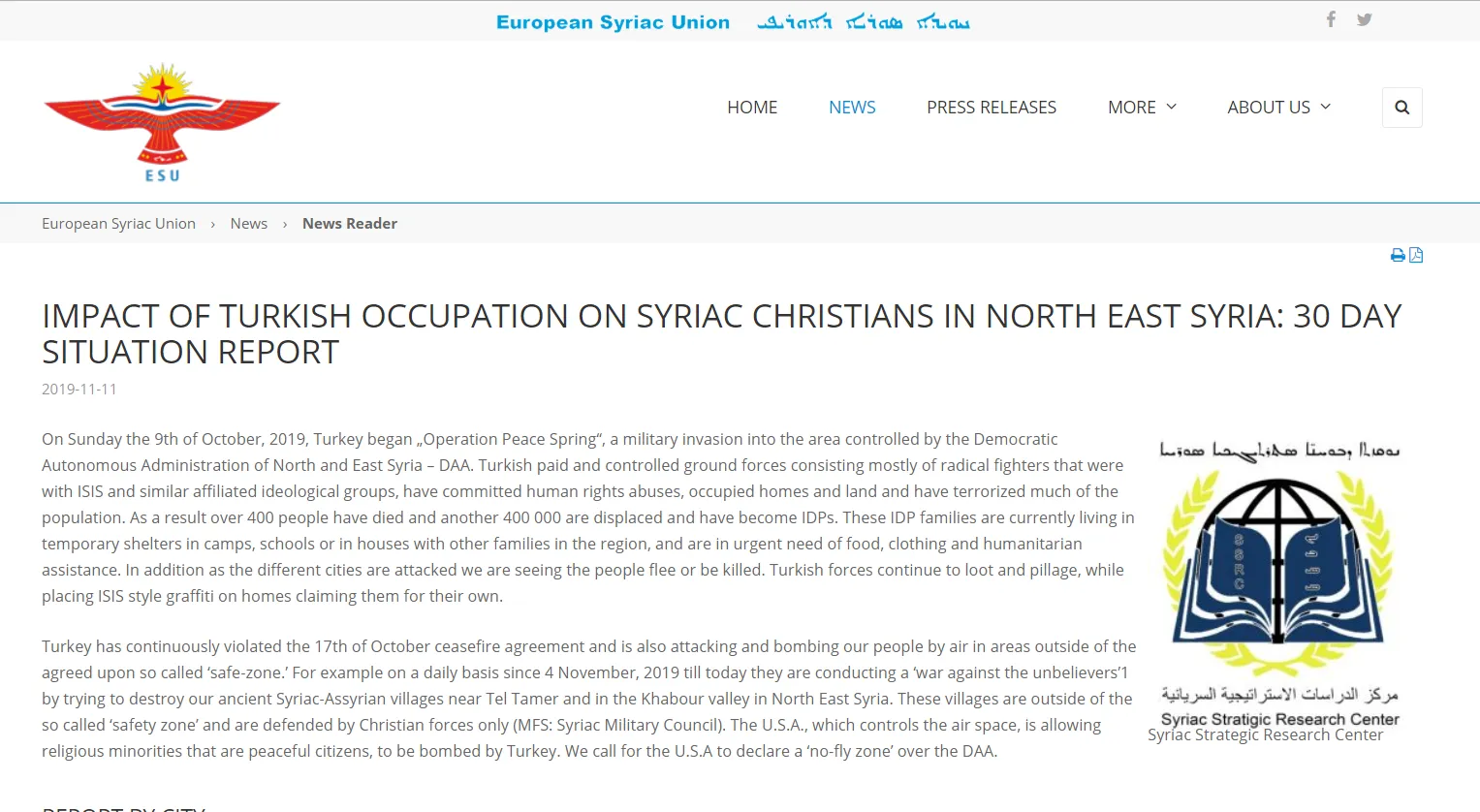Follow the European Syriac Union breadcrumb link
The height and width of the screenshot is (812, 1480).
[x=118, y=224]
